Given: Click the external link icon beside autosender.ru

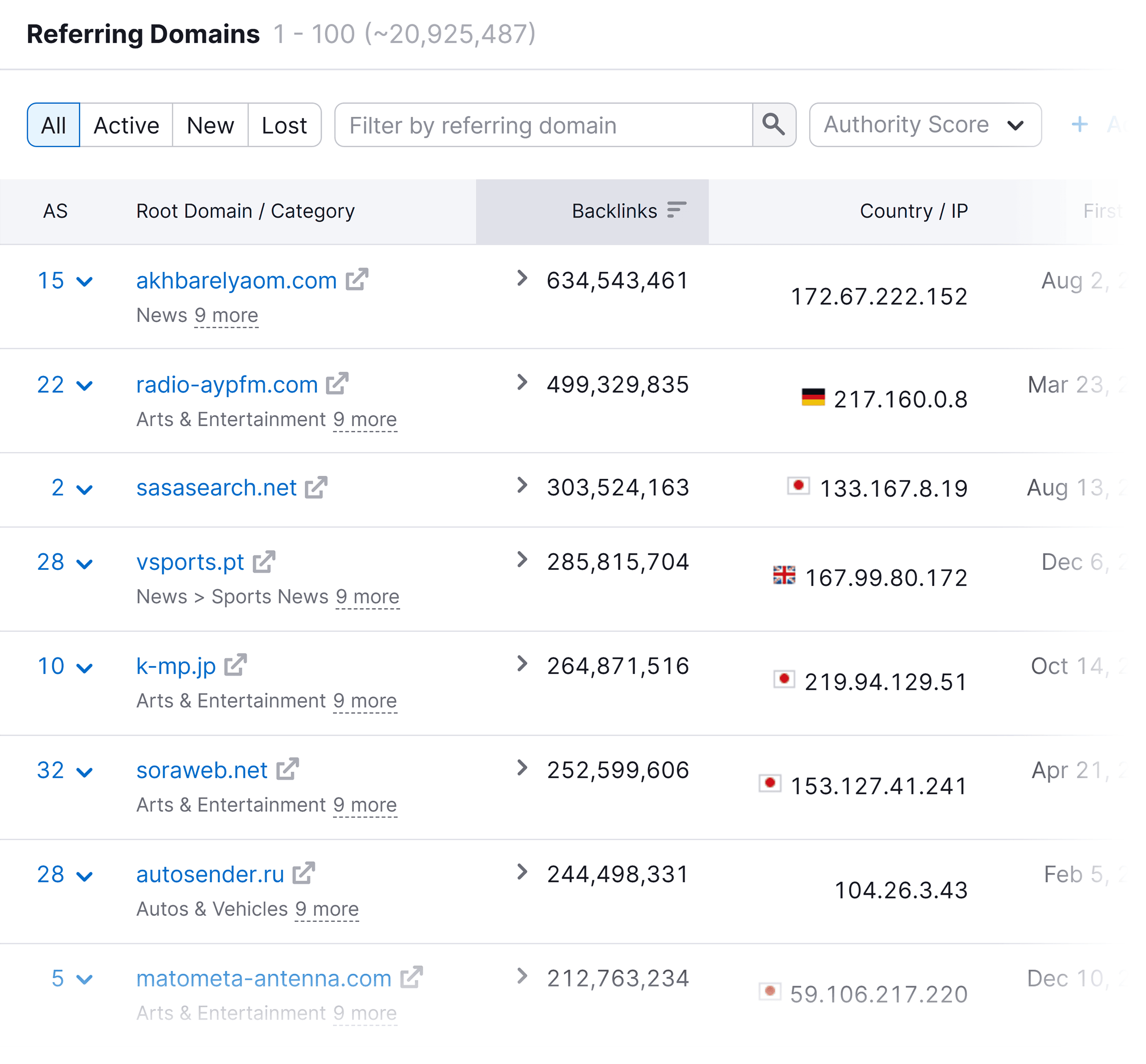Looking at the screenshot, I should point(304,873).
